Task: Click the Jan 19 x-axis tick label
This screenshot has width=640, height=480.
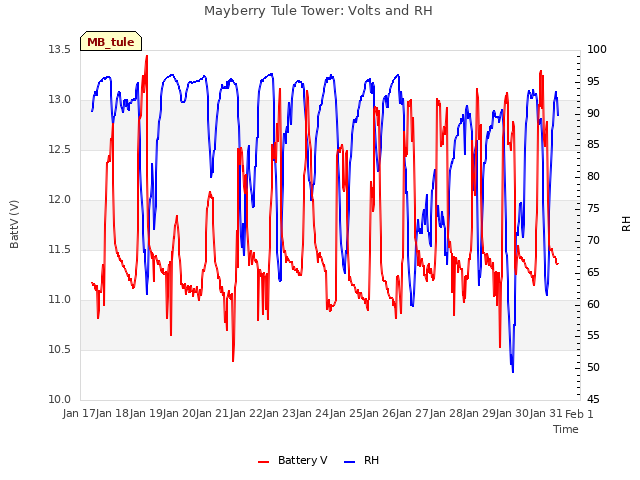Action: [146, 413]
